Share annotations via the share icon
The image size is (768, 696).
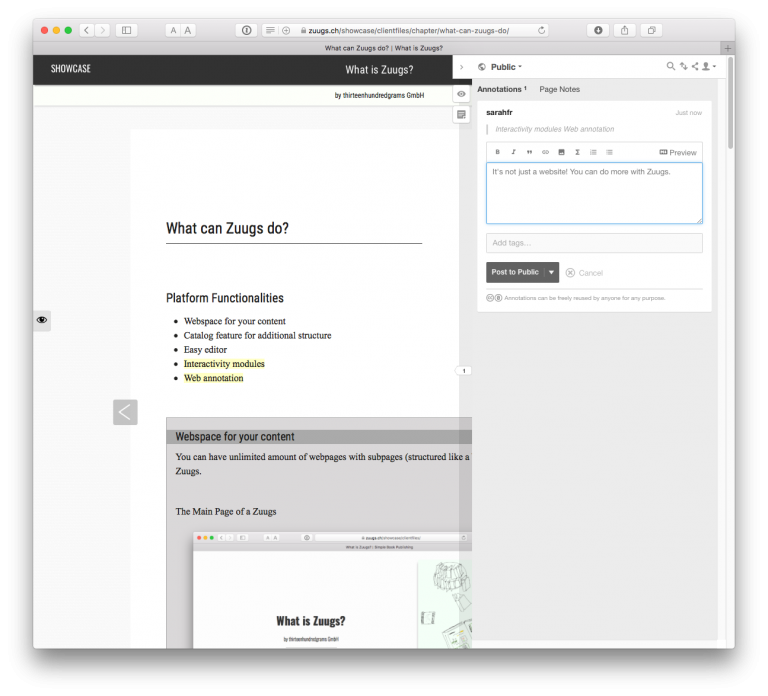point(695,67)
